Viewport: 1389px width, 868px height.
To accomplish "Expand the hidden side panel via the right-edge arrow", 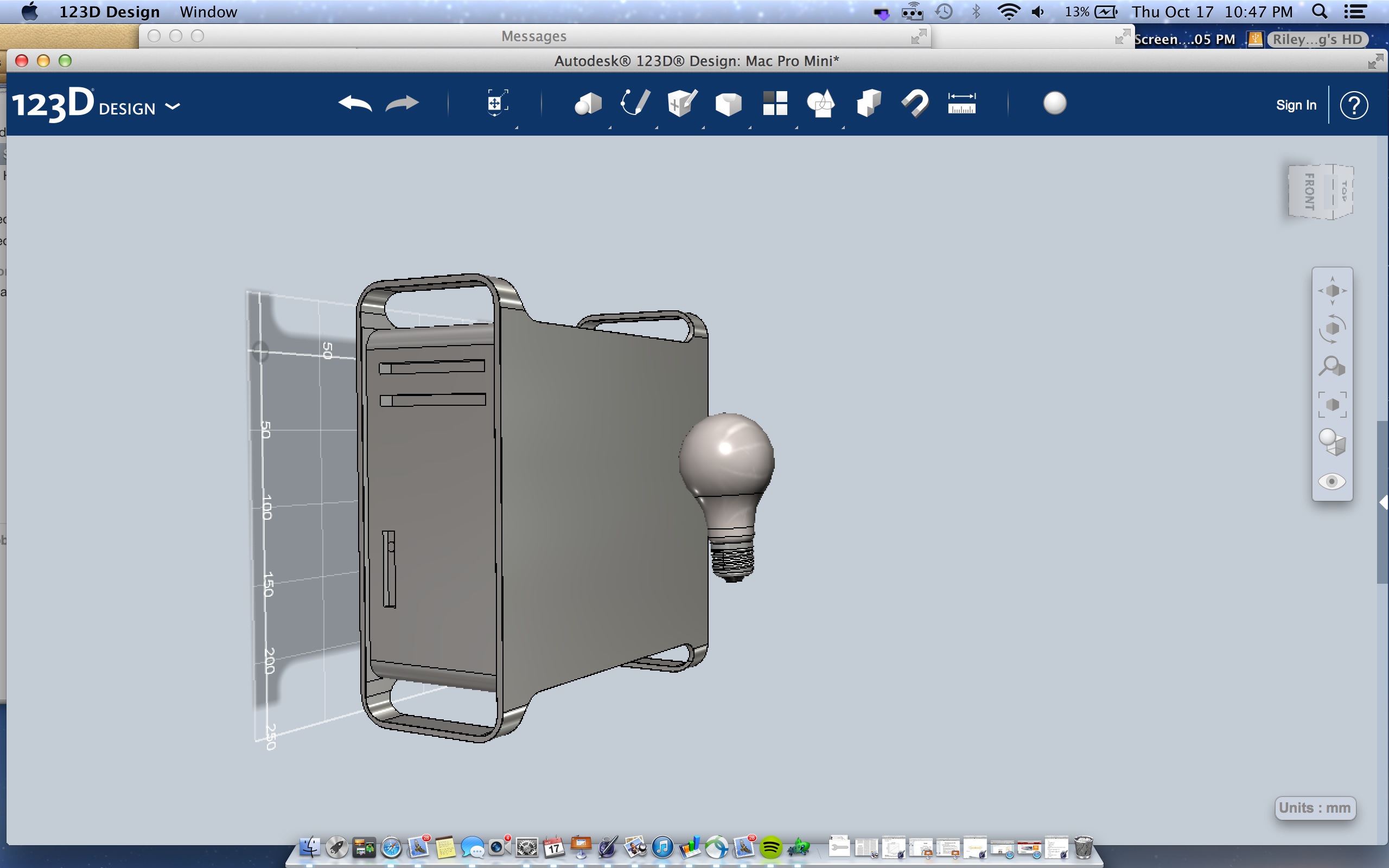I will point(1385,503).
